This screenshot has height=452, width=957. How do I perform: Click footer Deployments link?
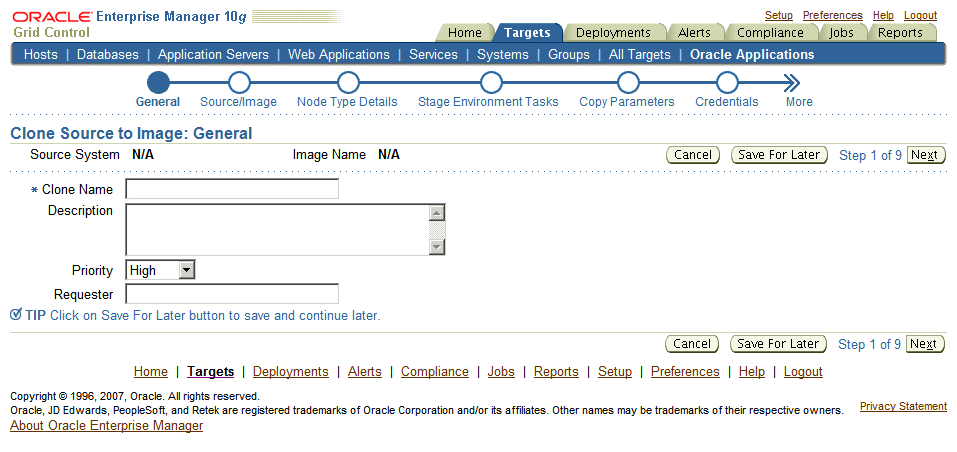coord(291,371)
